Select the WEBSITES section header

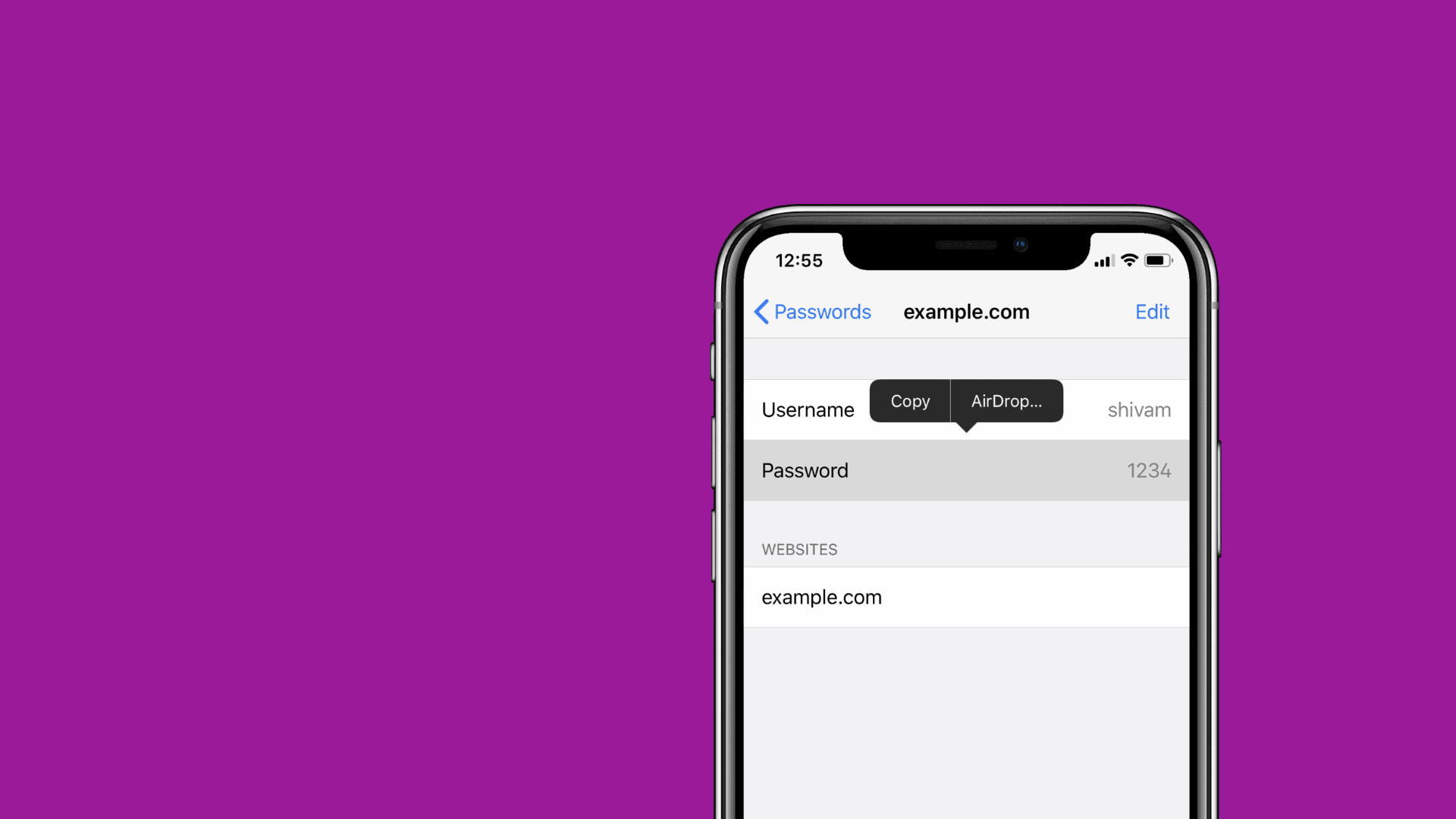(x=798, y=549)
